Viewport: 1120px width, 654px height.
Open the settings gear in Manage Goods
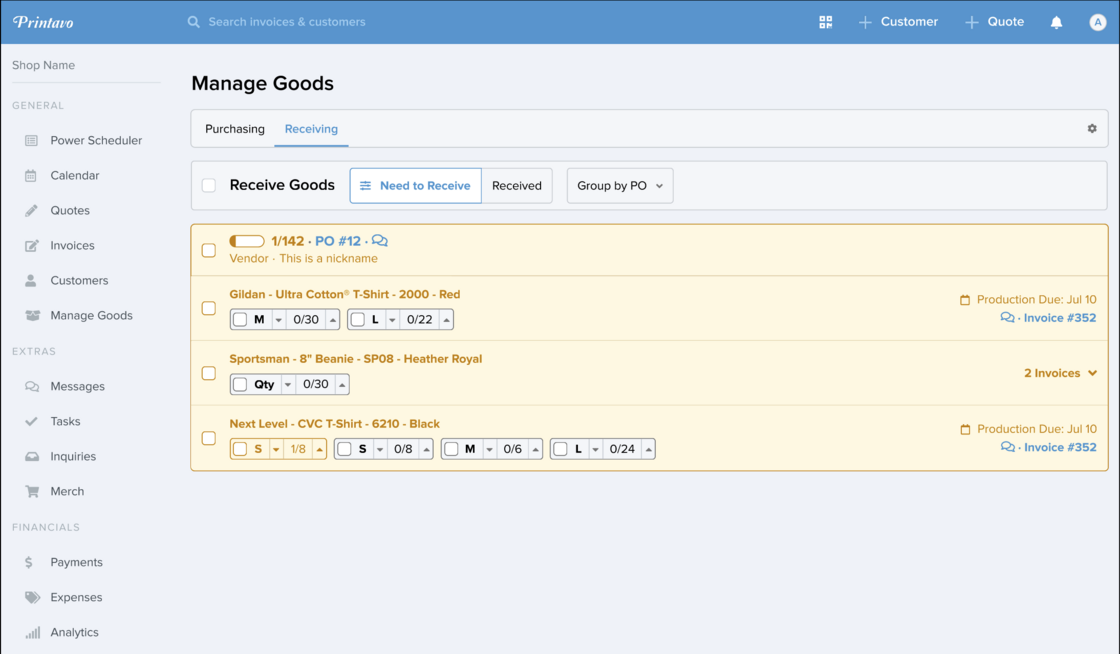1092,129
